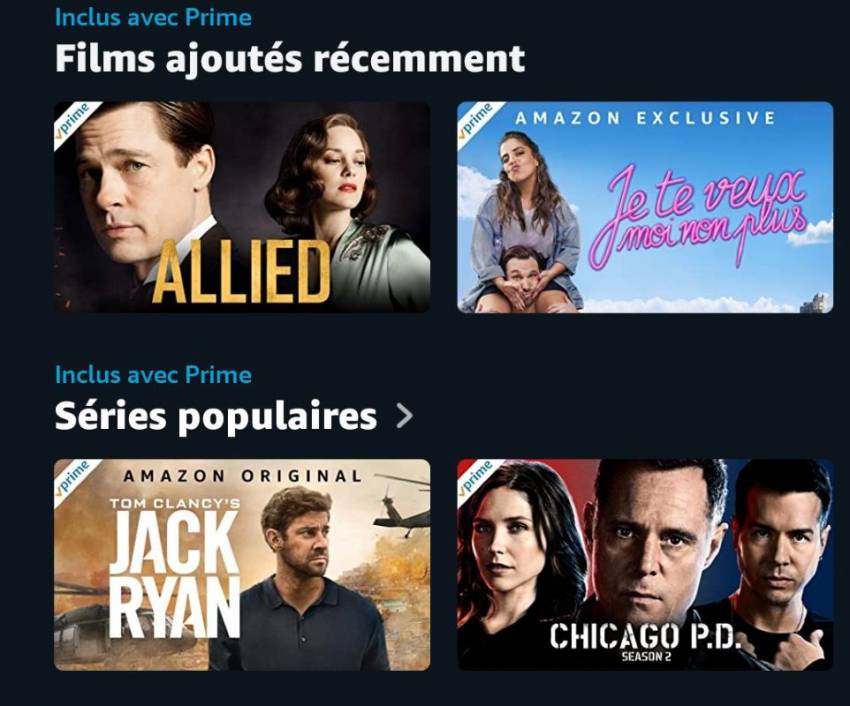Image resolution: width=850 pixels, height=706 pixels.
Task: Click the prime badge on Chicago P.D. poster
Action: pos(475,478)
